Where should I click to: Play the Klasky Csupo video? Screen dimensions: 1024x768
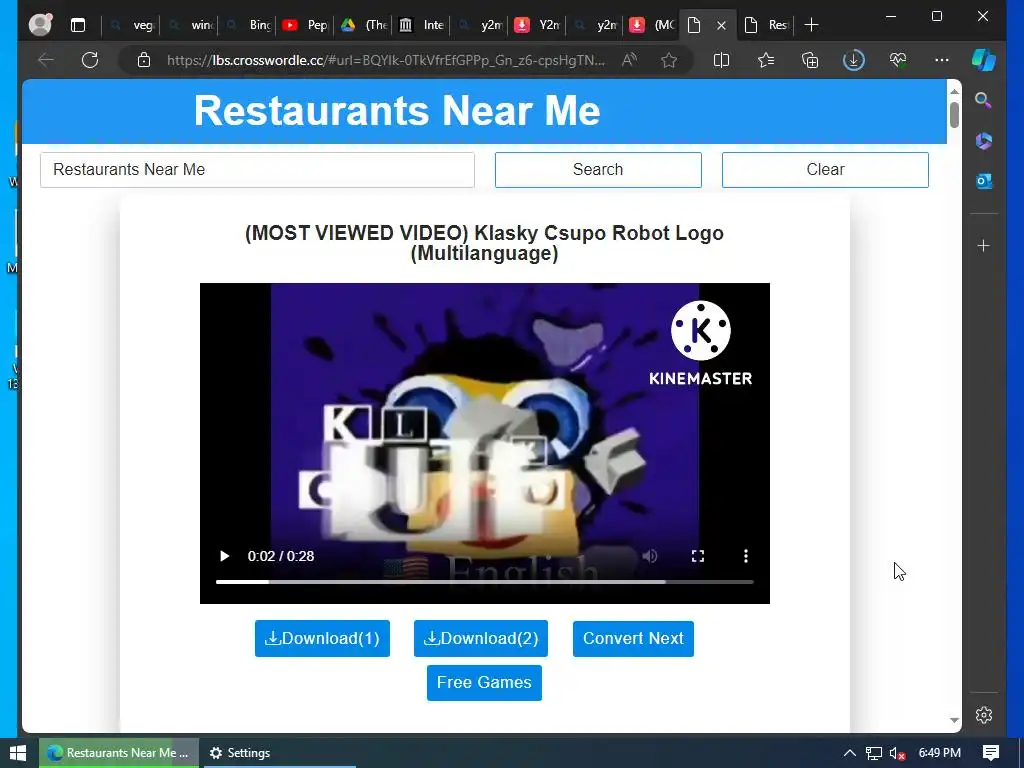click(225, 556)
